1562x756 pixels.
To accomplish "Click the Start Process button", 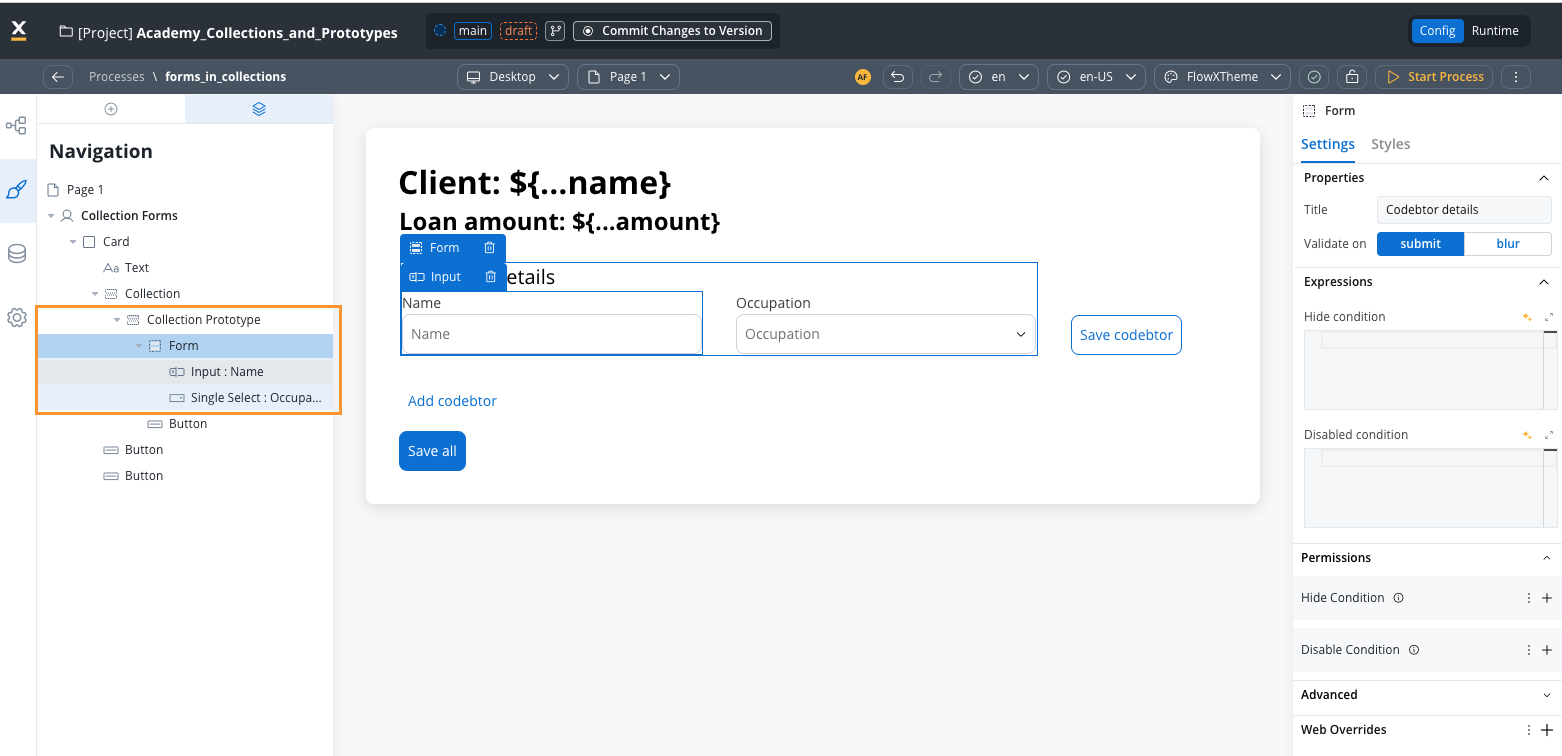I will point(1435,77).
